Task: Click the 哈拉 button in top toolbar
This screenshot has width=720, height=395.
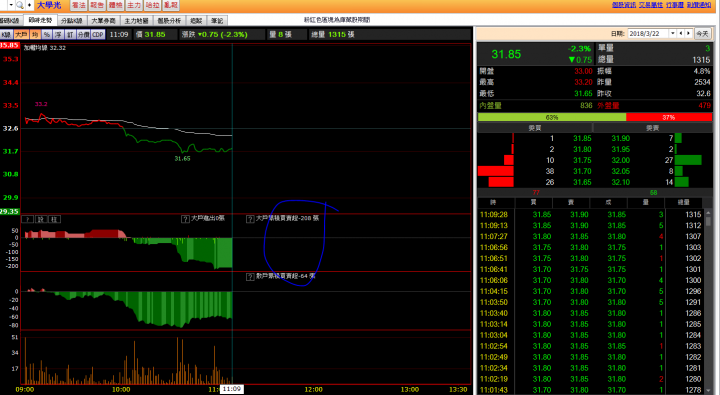Action: tap(152, 5)
